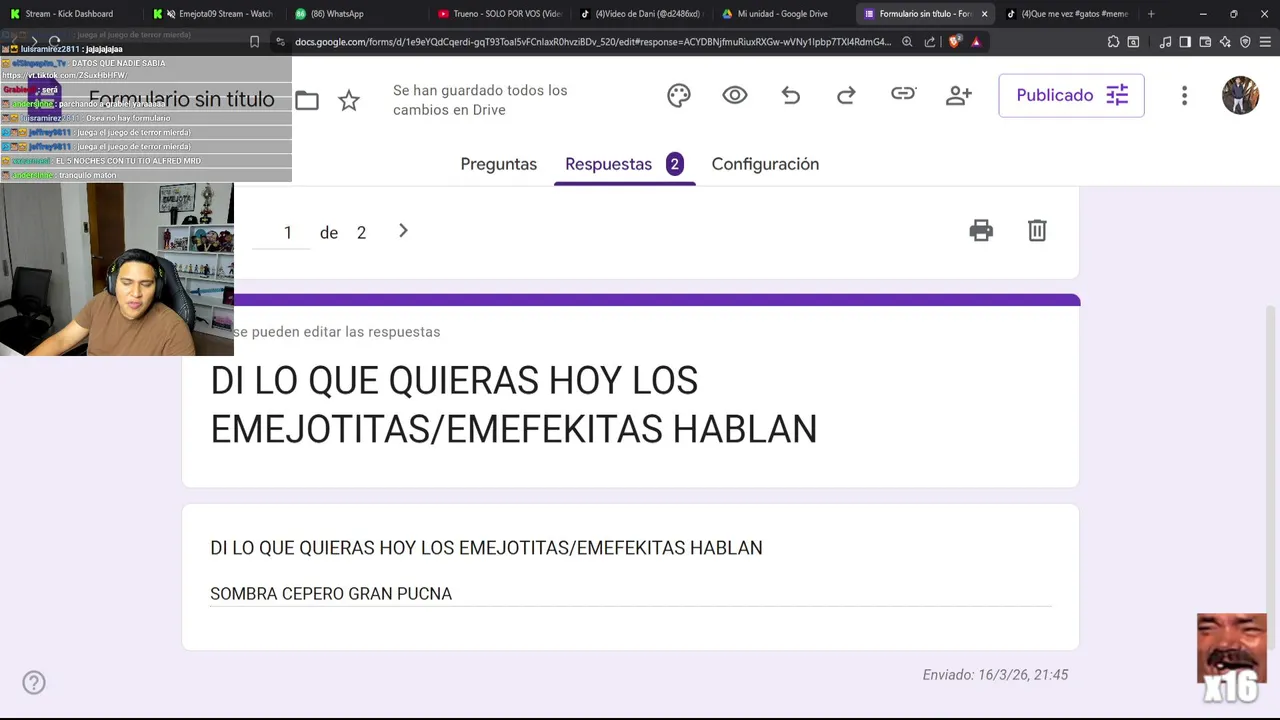This screenshot has width=1280, height=720.
Task: Switch to WhatsApp browser tab
Action: pos(355,14)
